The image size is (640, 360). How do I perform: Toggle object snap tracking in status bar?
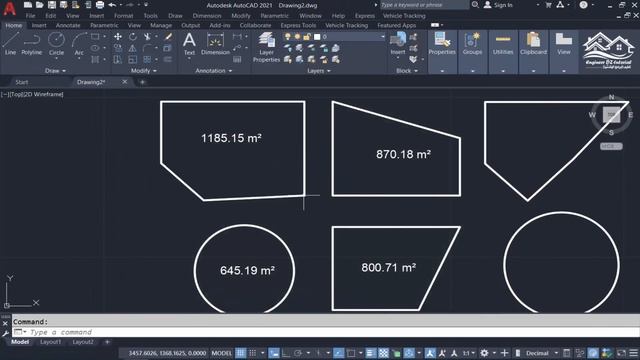click(339, 353)
